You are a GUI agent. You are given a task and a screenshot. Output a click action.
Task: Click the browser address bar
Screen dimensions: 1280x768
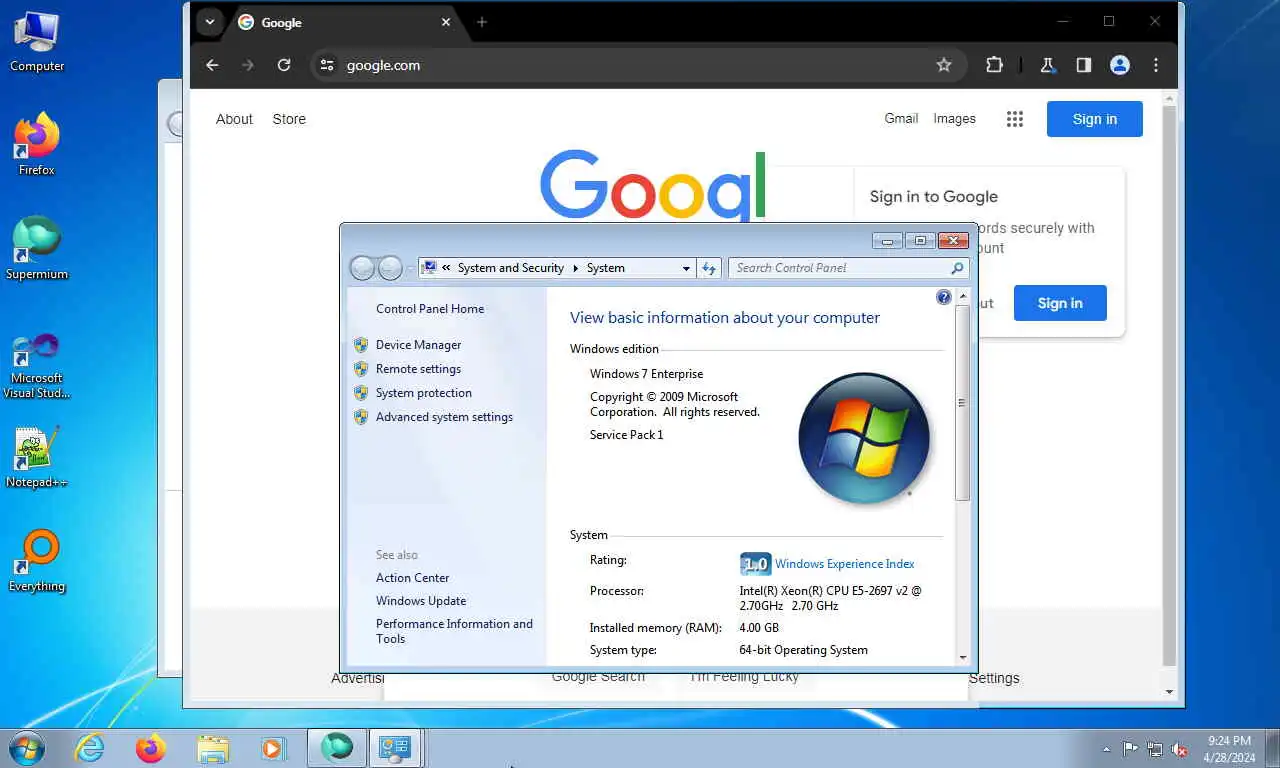(640, 65)
